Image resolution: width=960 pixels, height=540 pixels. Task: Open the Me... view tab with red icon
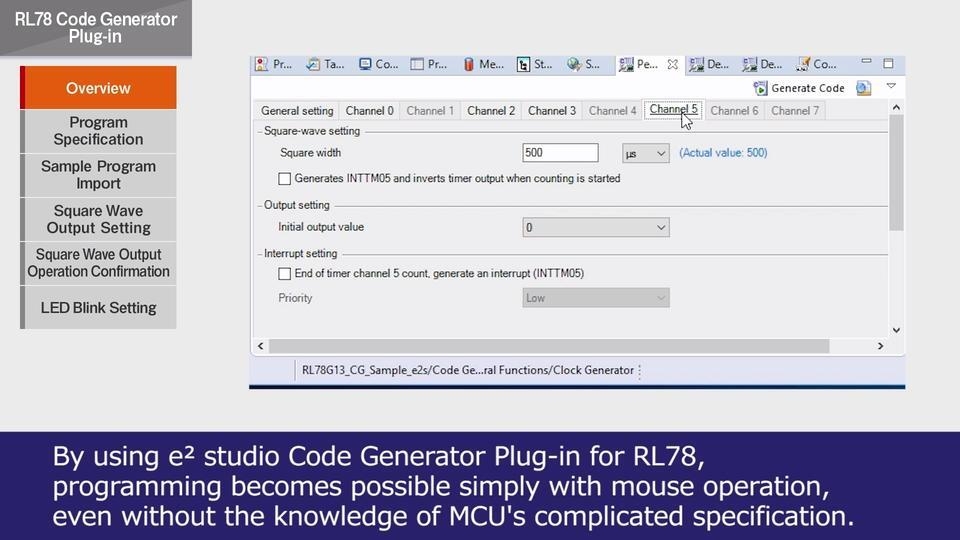pyautogui.click(x=483, y=64)
